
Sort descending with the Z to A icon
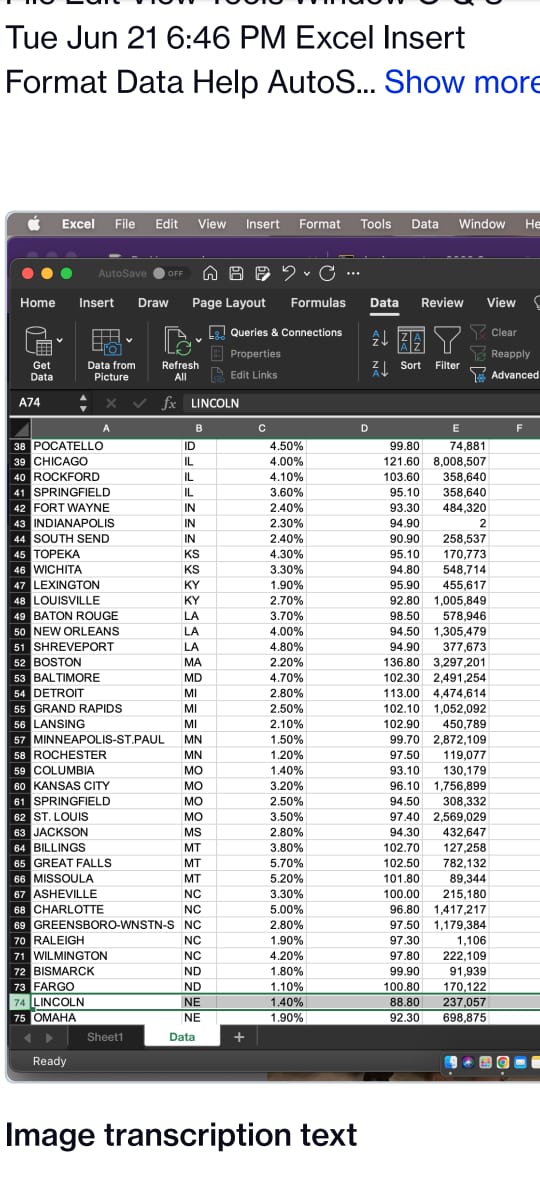[x=378, y=369]
